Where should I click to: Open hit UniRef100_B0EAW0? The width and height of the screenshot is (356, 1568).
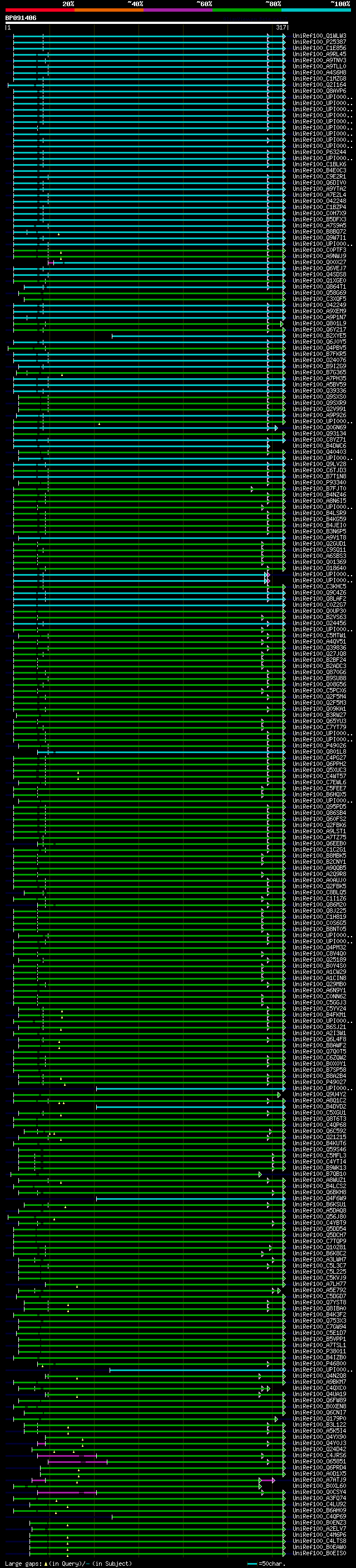[x=319, y=1547]
